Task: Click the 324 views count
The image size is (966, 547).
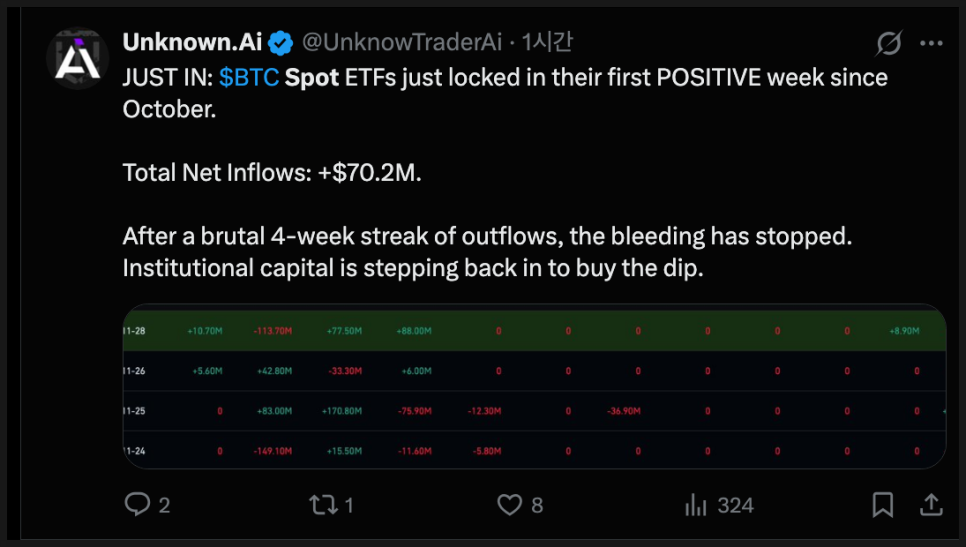Action: coord(735,505)
